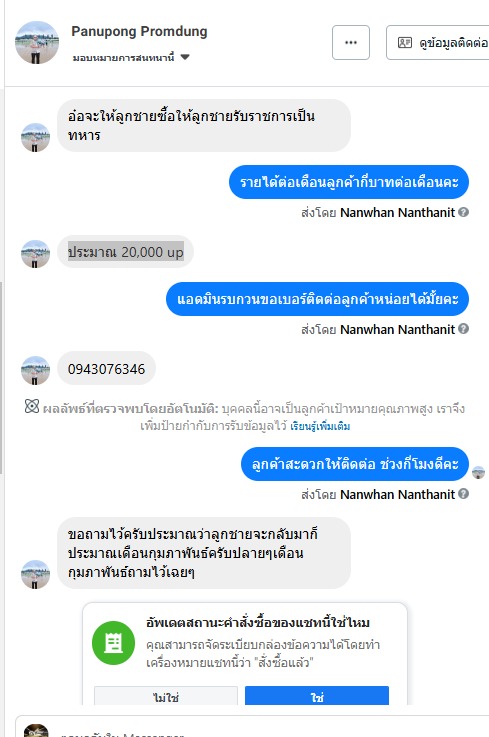Click Panupong Promdung's large profile picture
Viewport: 489px width, 737px height.
tap(37, 42)
